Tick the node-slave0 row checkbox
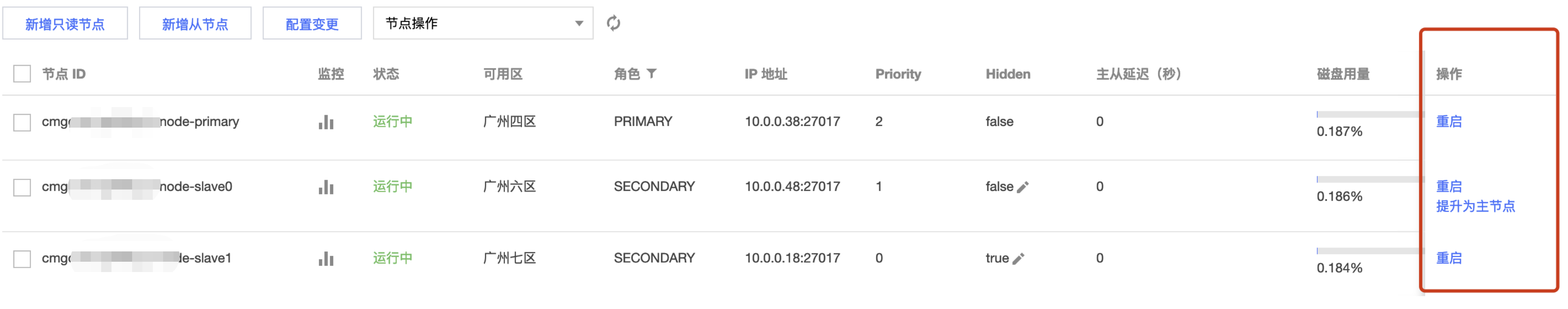The width and height of the screenshot is (1568, 309). [22, 187]
